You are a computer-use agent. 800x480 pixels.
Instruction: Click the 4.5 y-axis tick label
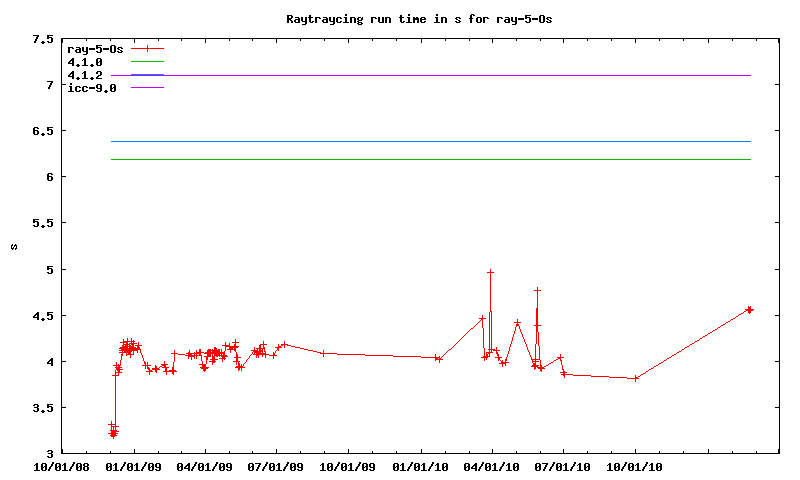coord(43,315)
